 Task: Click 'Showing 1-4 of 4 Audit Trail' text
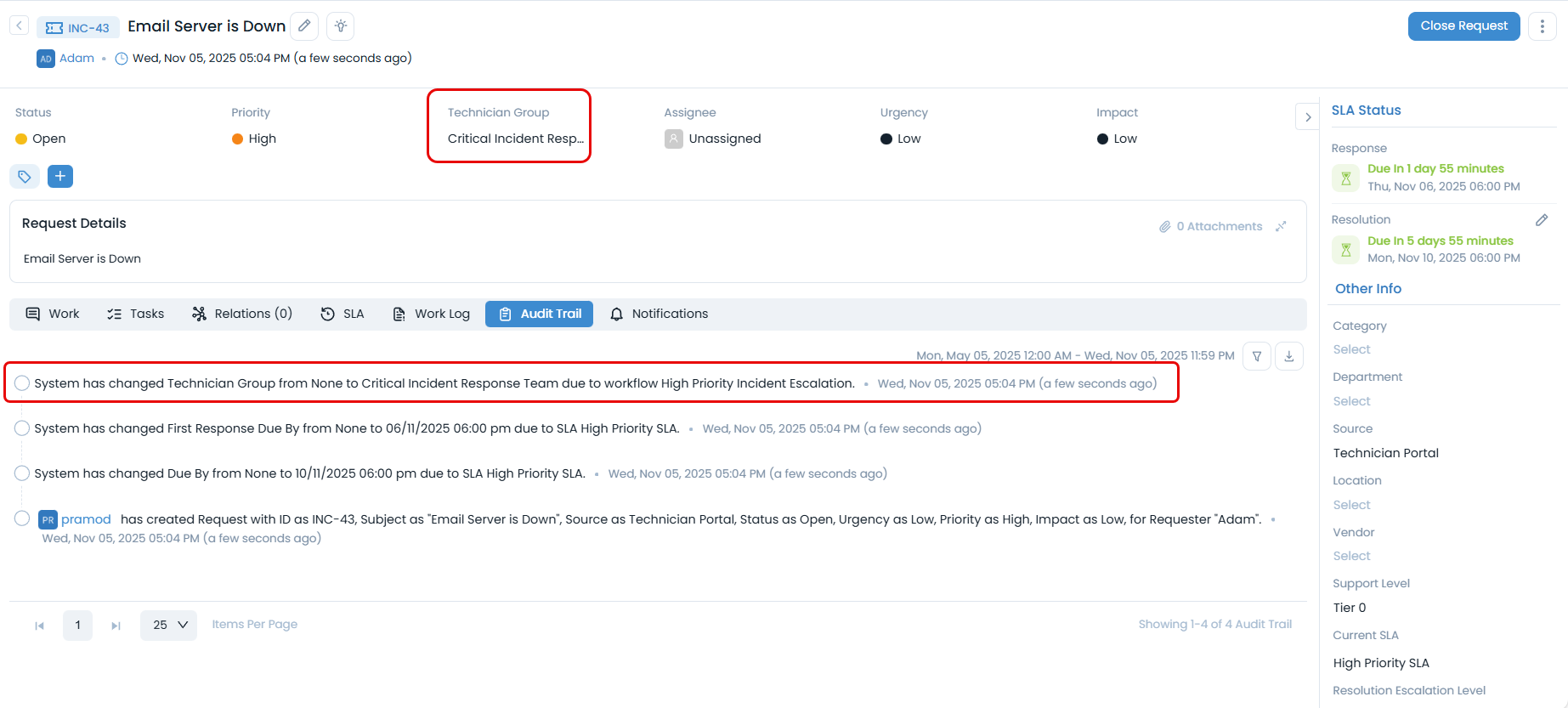click(x=1215, y=624)
